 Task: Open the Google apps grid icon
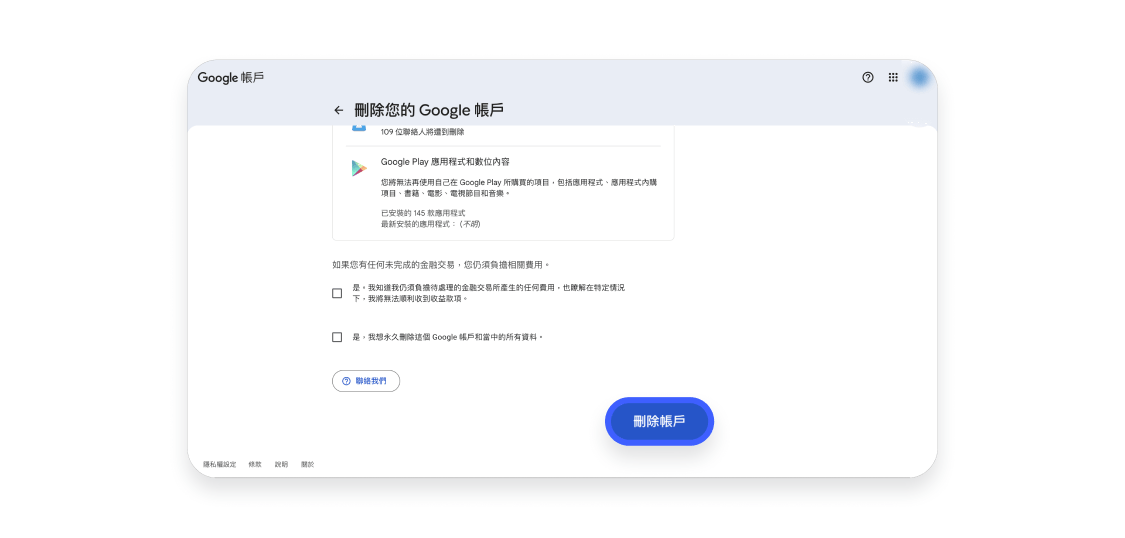[x=893, y=77]
